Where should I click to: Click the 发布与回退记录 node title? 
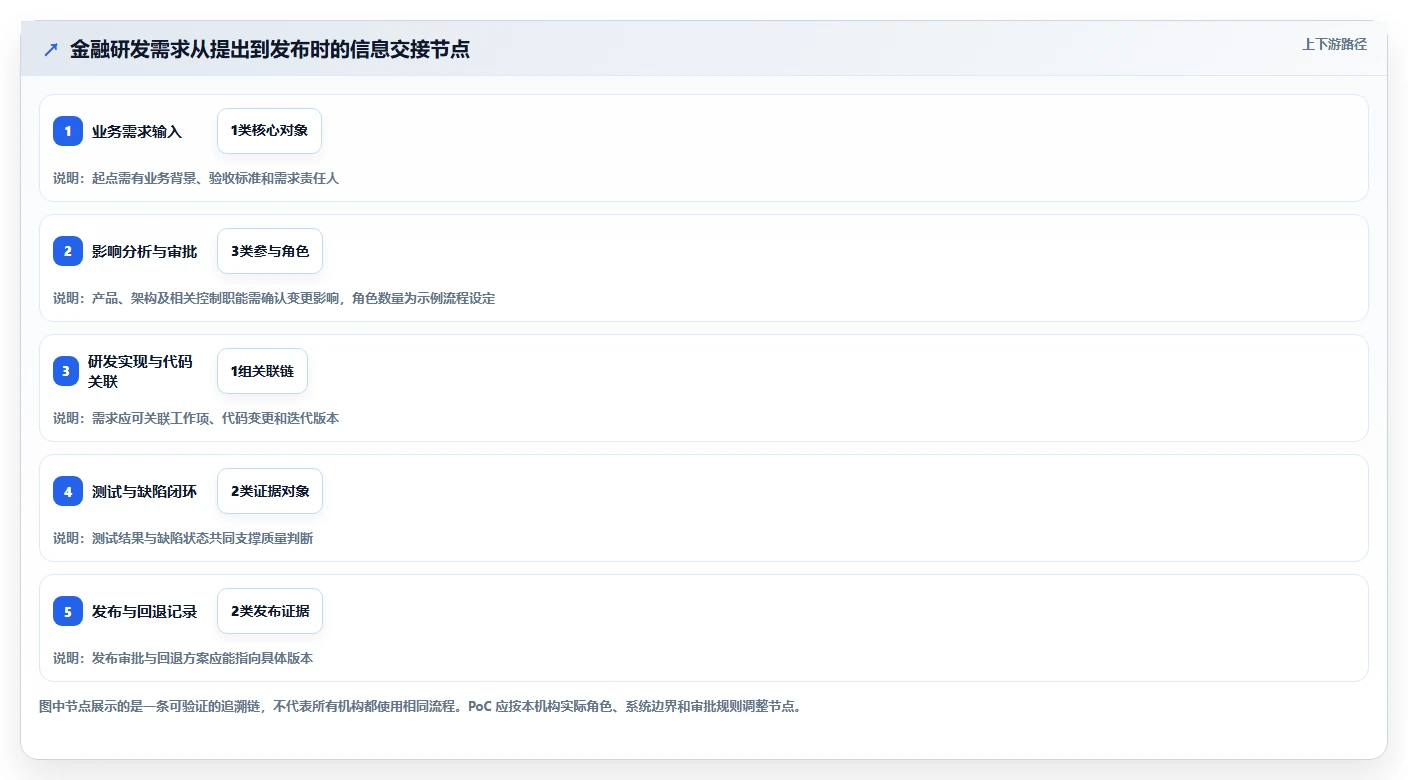click(145, 611)
